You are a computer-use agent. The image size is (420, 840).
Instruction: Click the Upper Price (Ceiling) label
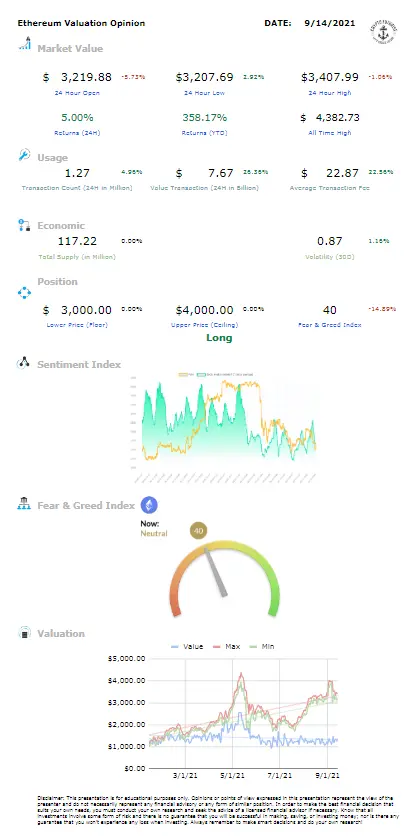(204, 325)
